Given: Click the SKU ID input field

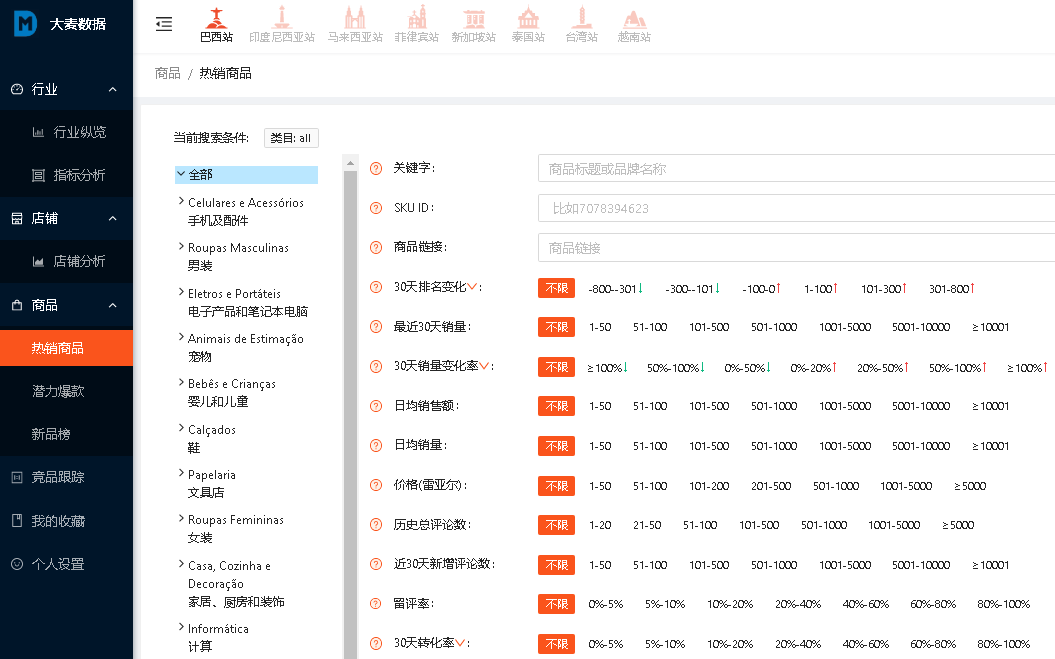Looking at the screenshot, I should [797, 208].
